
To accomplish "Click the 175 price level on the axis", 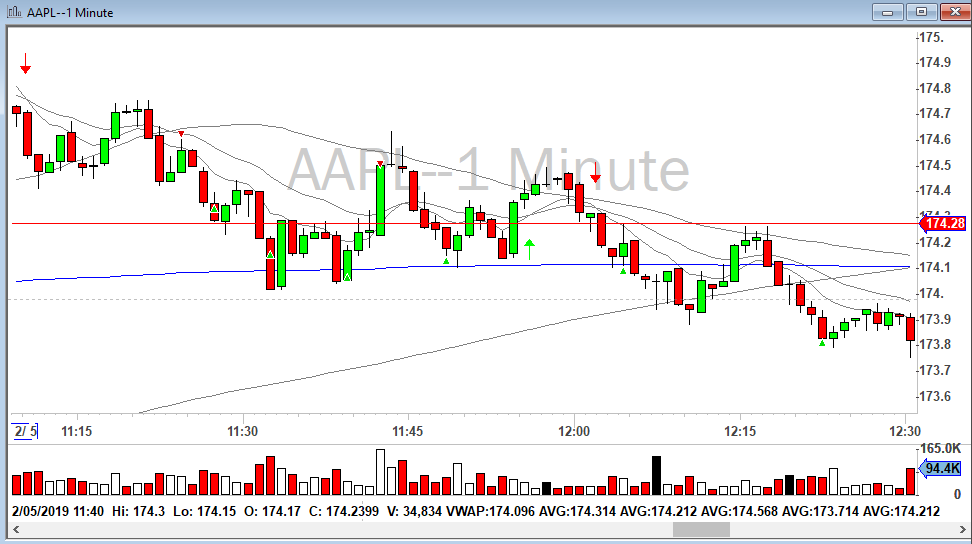I will [931, 37].
